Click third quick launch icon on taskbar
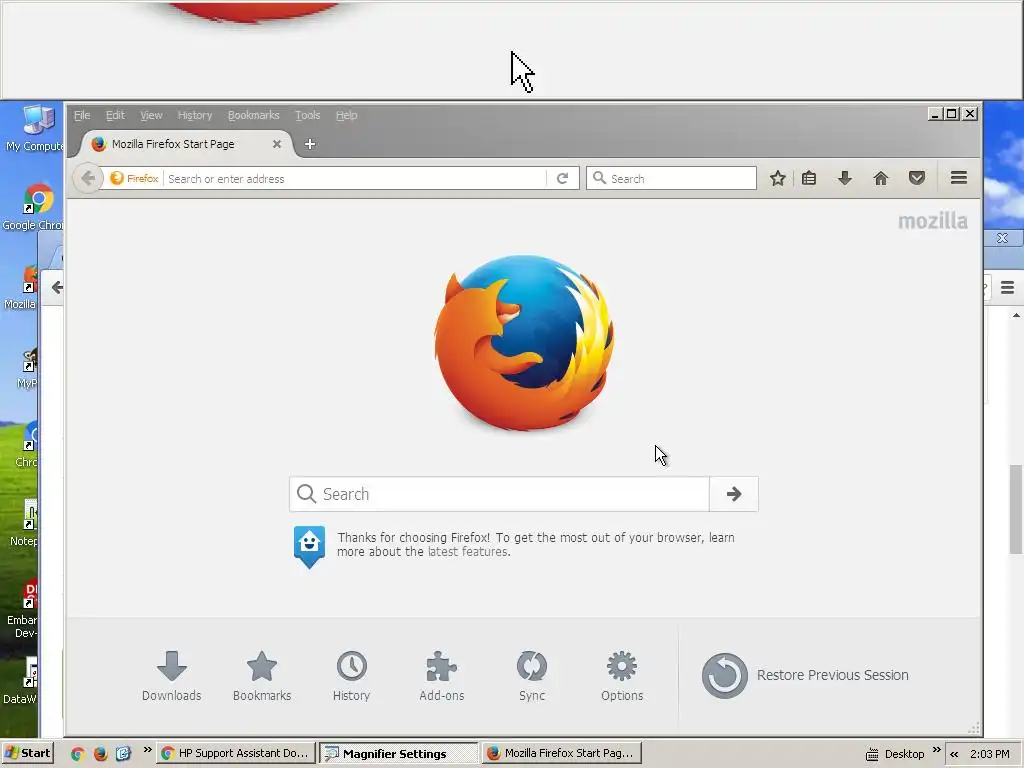The height and width of the screenshot is (768, 1024). tap(123, 754)
